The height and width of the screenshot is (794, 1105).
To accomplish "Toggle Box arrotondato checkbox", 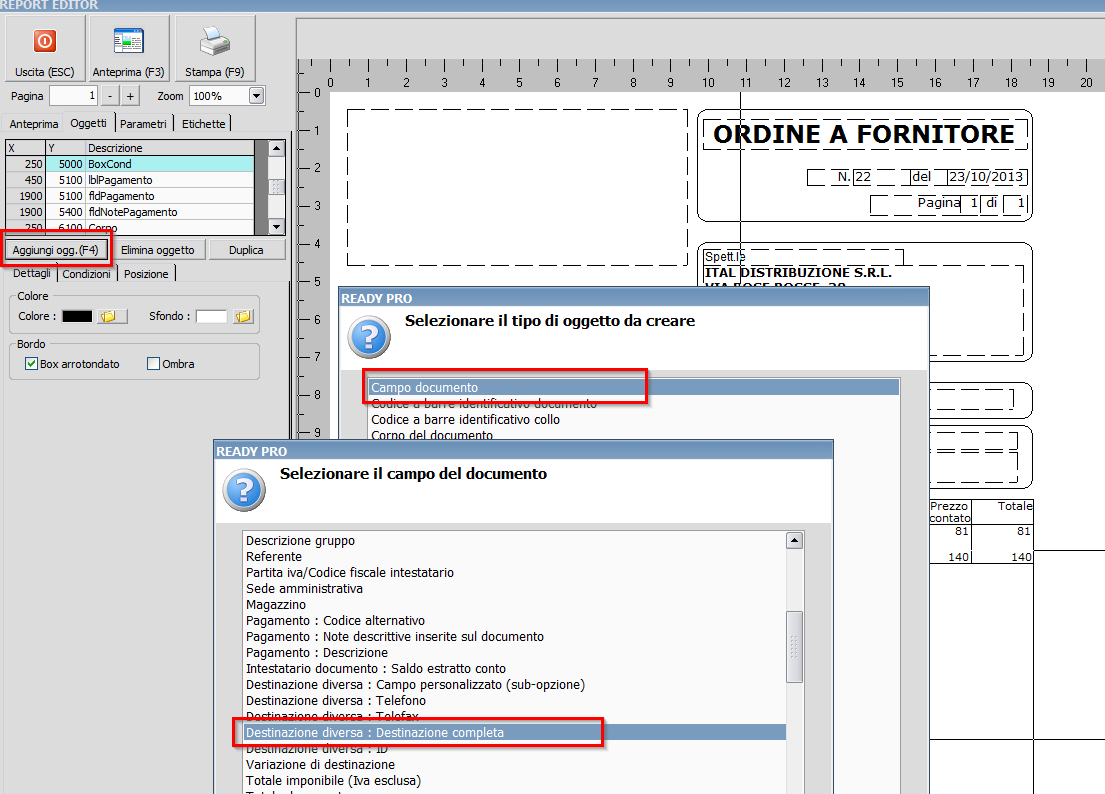I will click(31, 364).
